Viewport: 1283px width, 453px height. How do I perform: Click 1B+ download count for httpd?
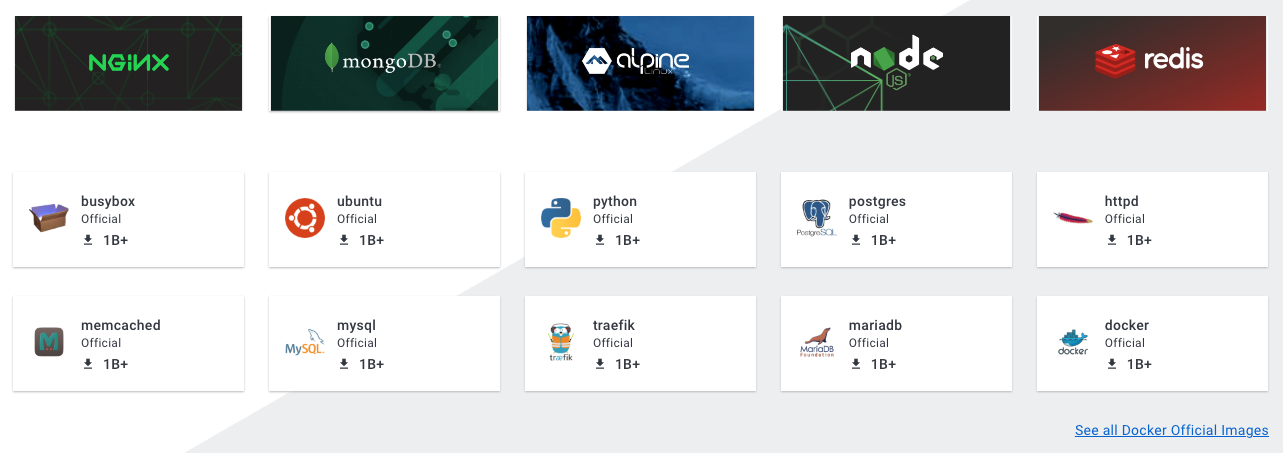[1140, 240]
